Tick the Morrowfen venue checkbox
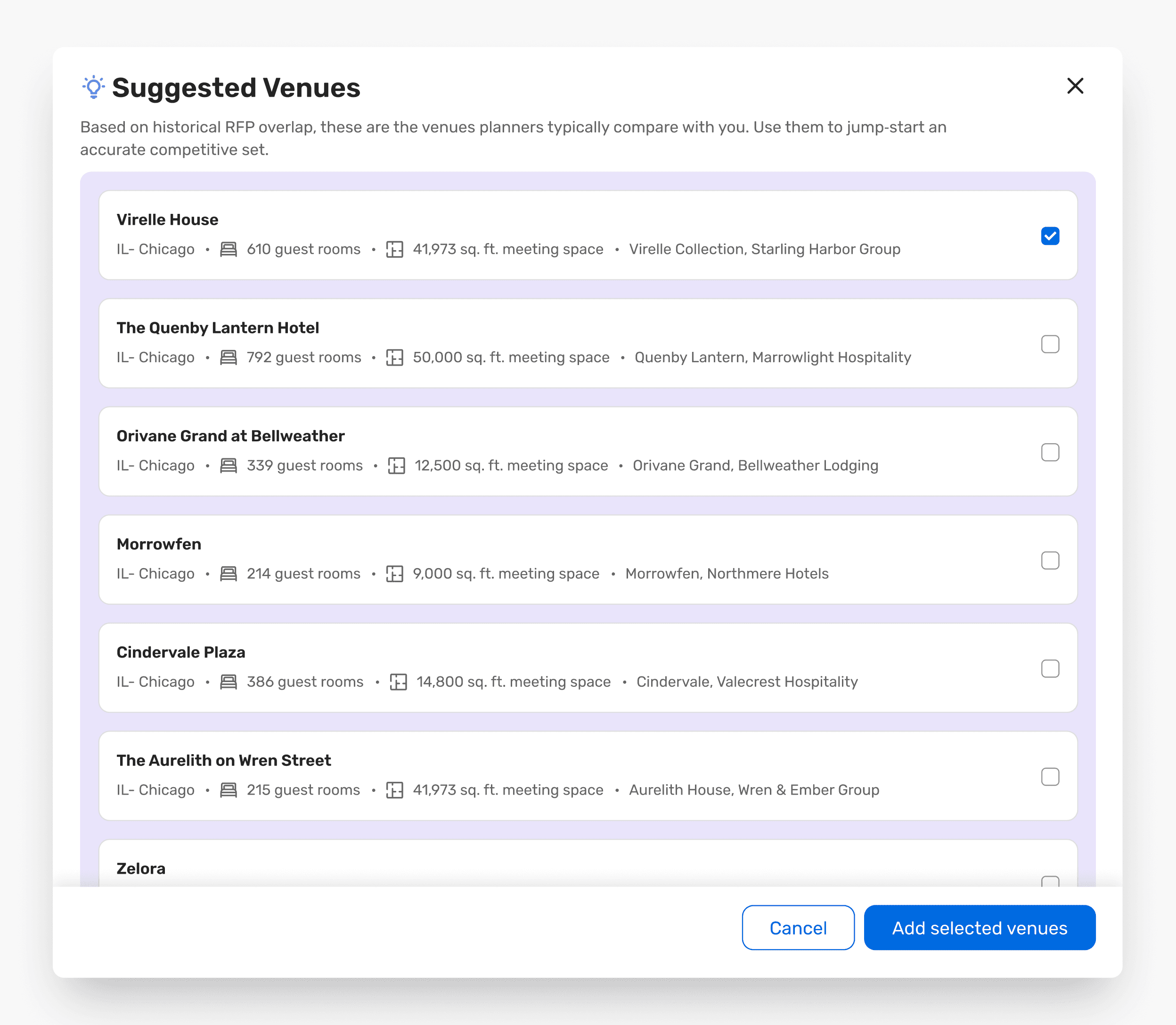Viewport: 1176px width, 1025px height. pos(1050,560)
